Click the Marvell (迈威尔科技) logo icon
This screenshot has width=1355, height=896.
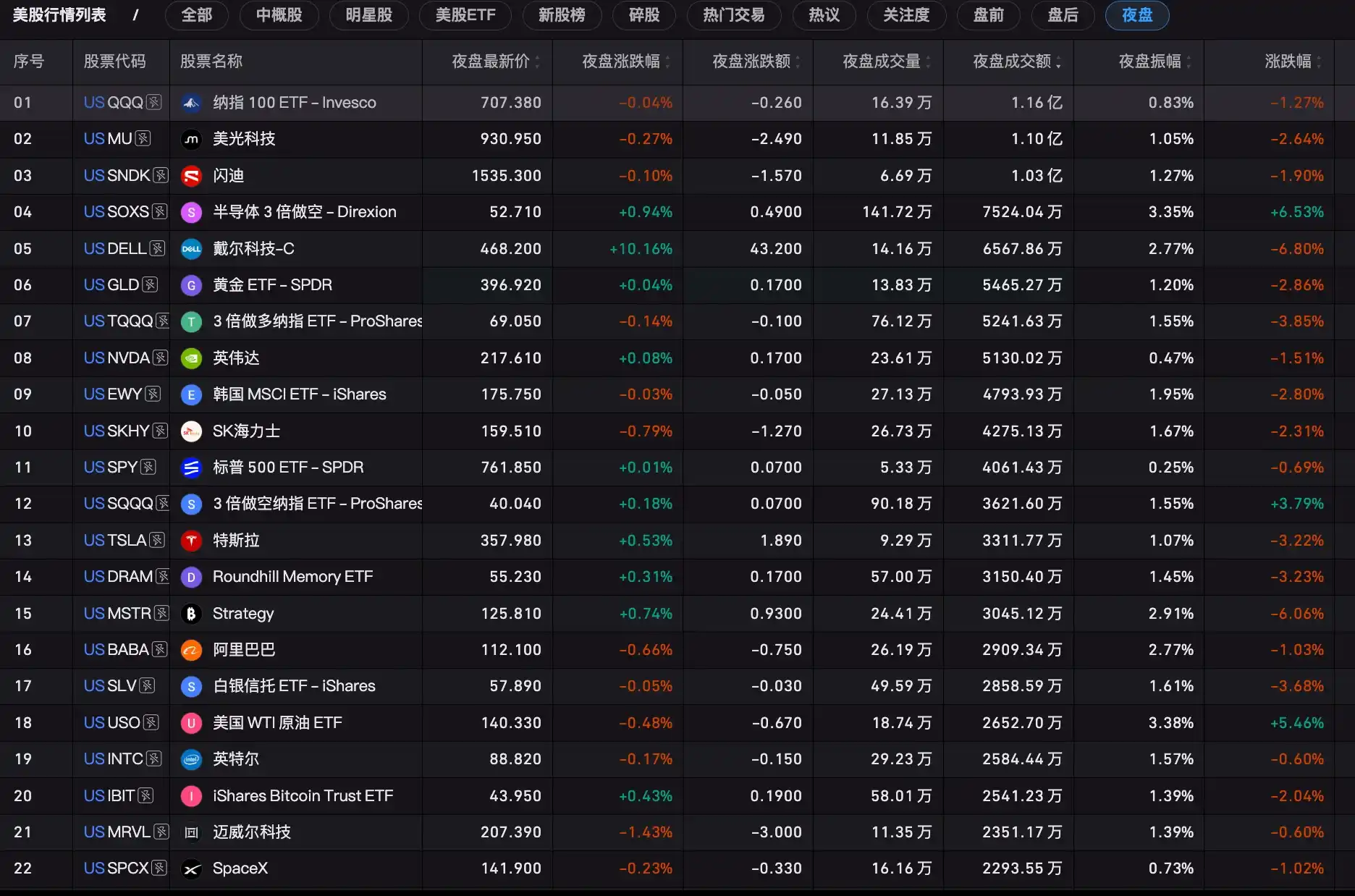pyautogui.click(x=191, y=832)
